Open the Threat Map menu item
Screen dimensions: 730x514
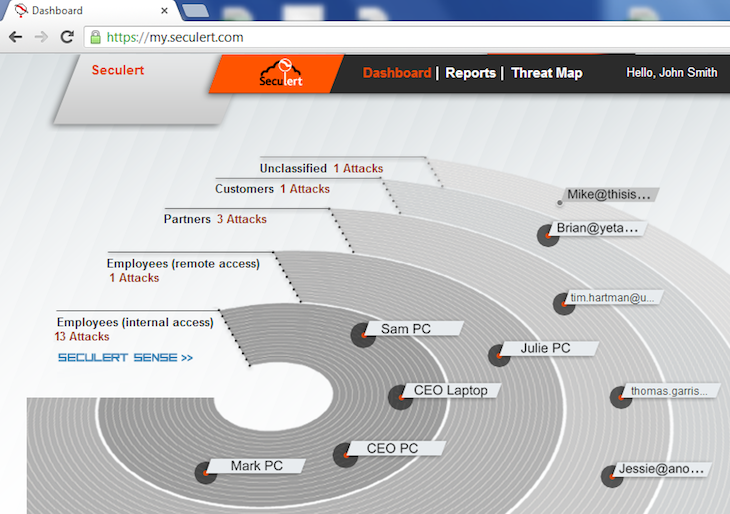click(547, 73)
